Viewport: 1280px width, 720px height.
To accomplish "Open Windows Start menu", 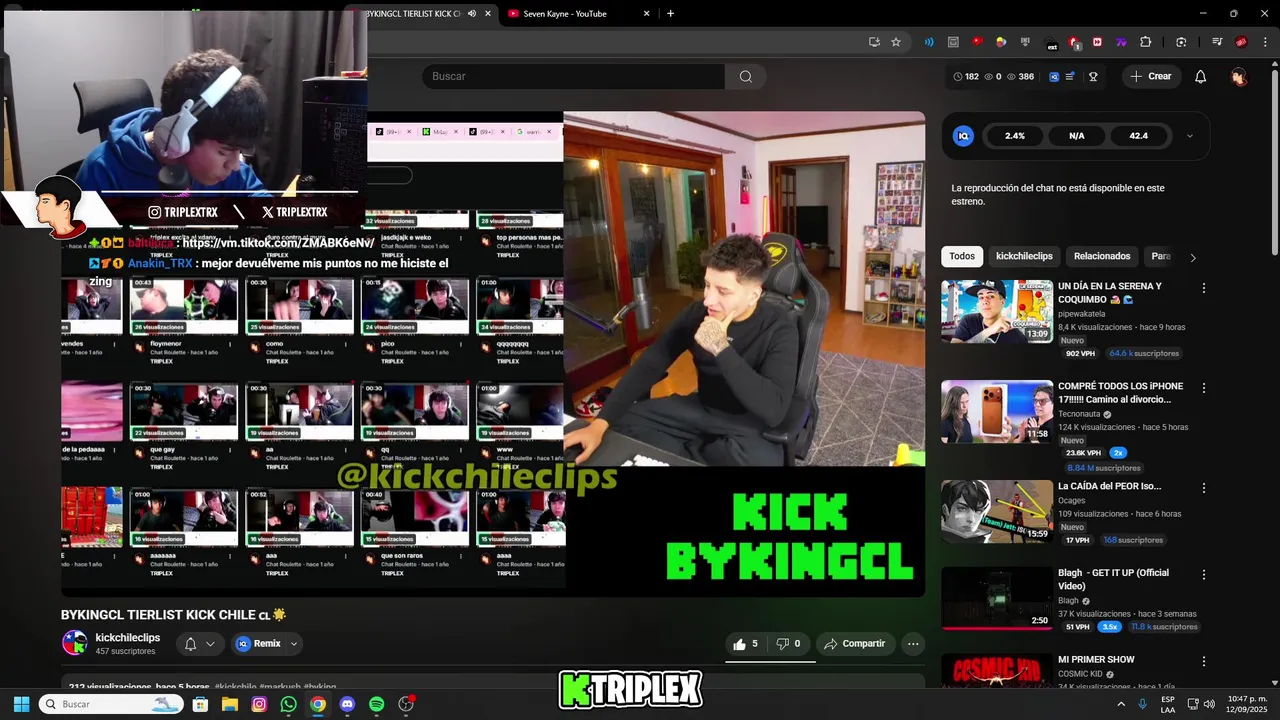I will pos(21,704).
